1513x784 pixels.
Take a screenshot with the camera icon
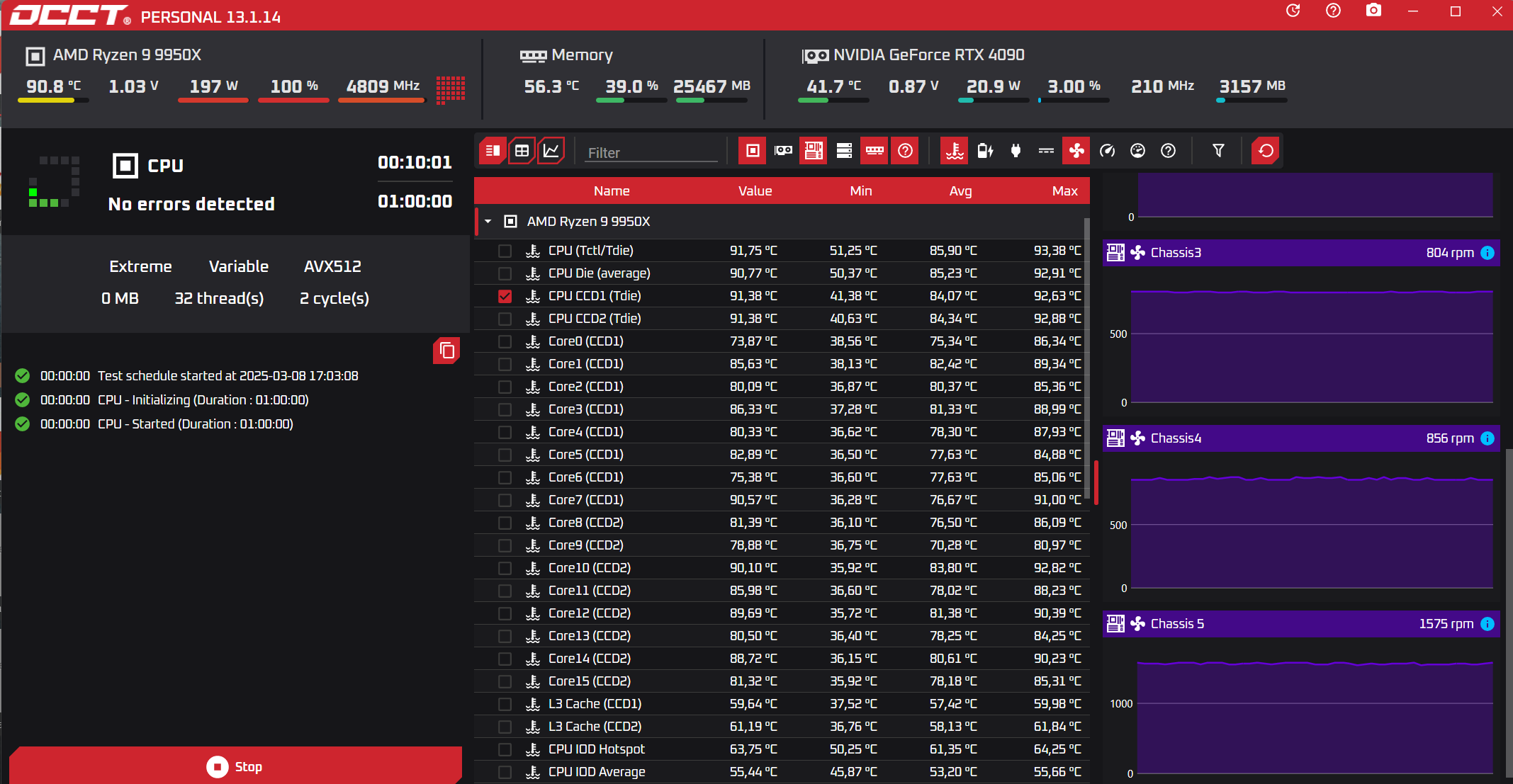click(1373, 11)
